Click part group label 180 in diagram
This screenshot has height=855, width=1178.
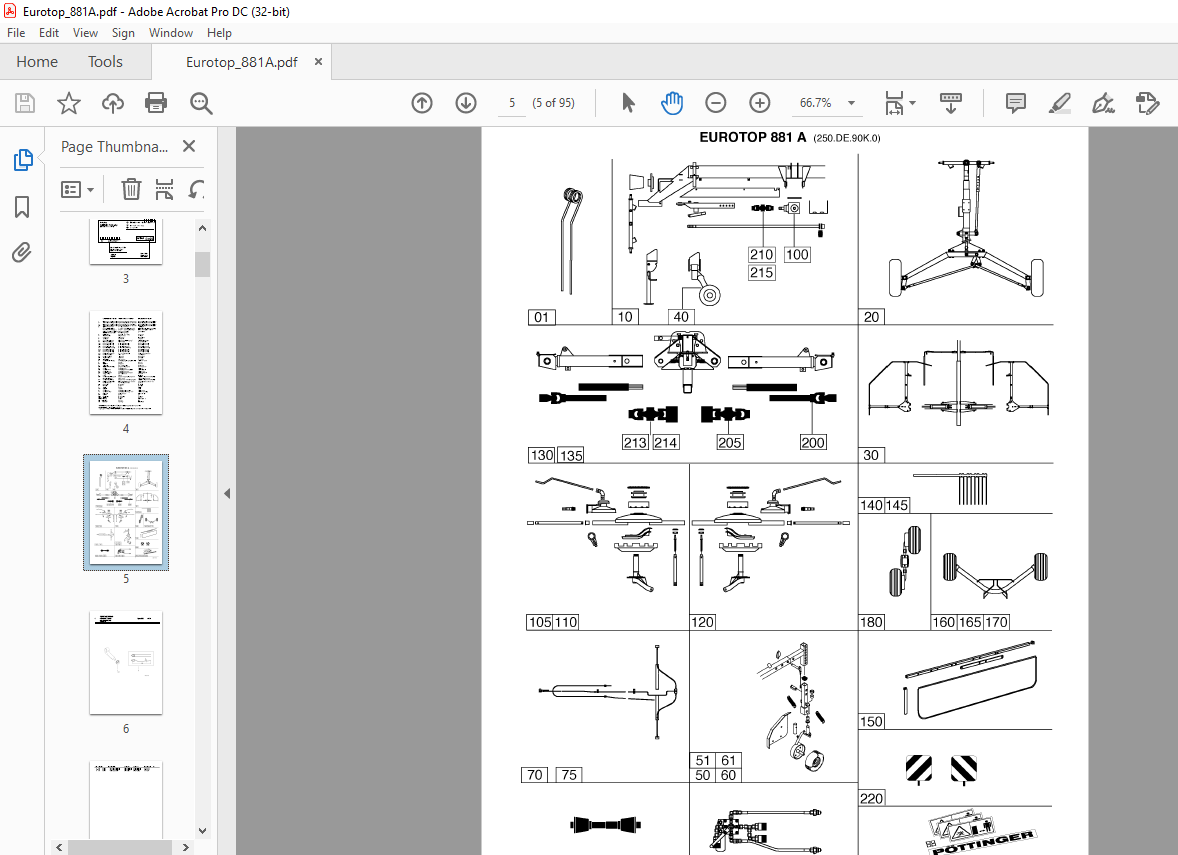pos(871,622)
